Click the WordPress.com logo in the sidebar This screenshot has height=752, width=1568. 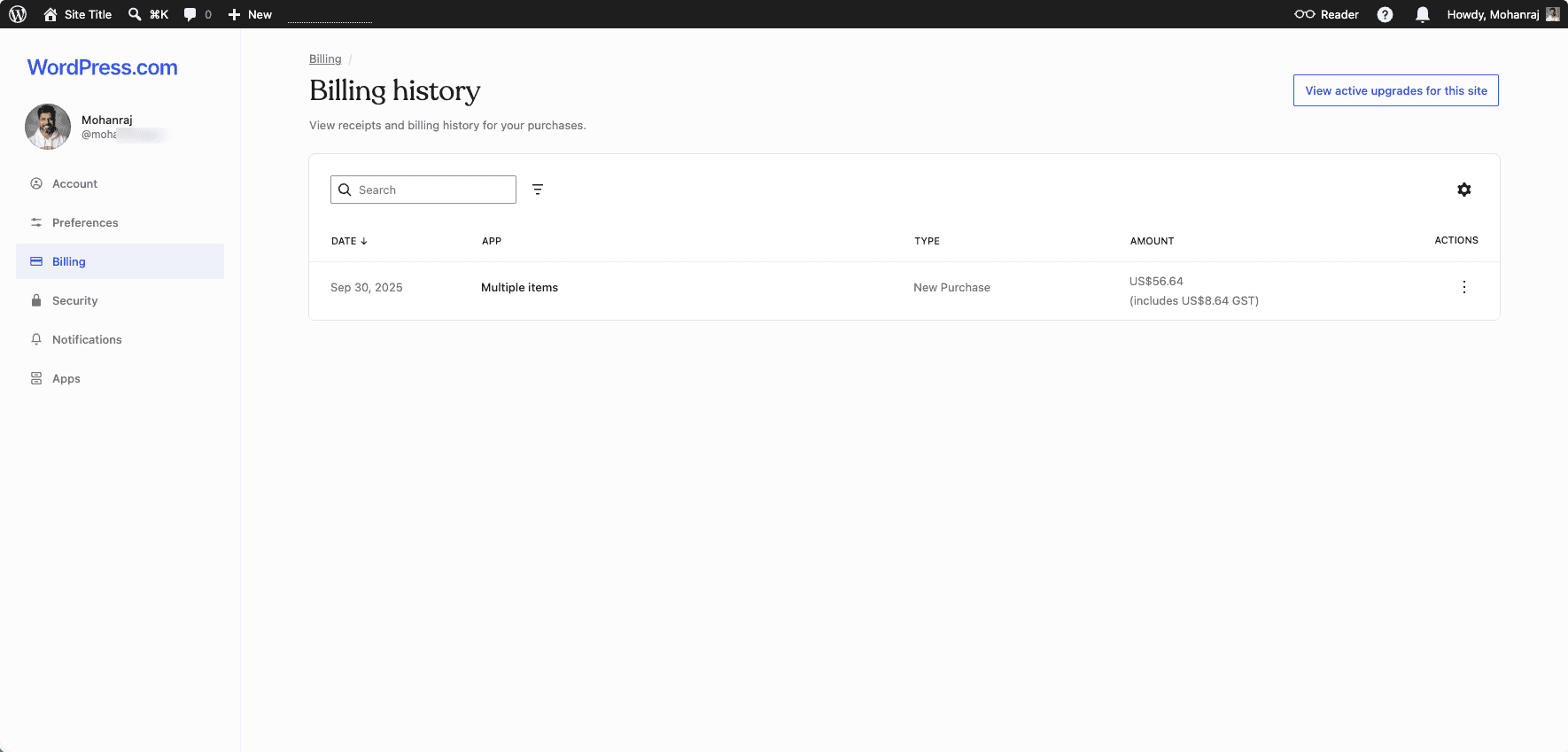[x=103, y=67]
